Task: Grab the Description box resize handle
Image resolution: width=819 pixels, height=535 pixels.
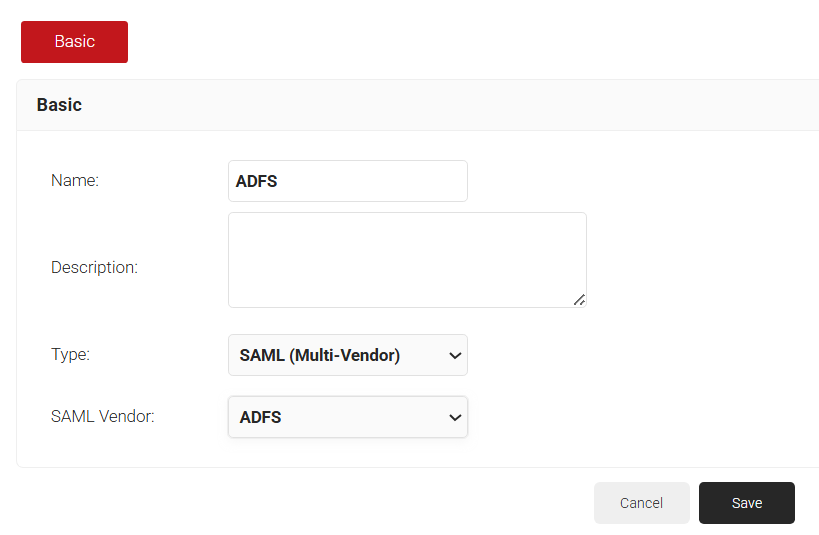Action: click(x=579, y=299)
